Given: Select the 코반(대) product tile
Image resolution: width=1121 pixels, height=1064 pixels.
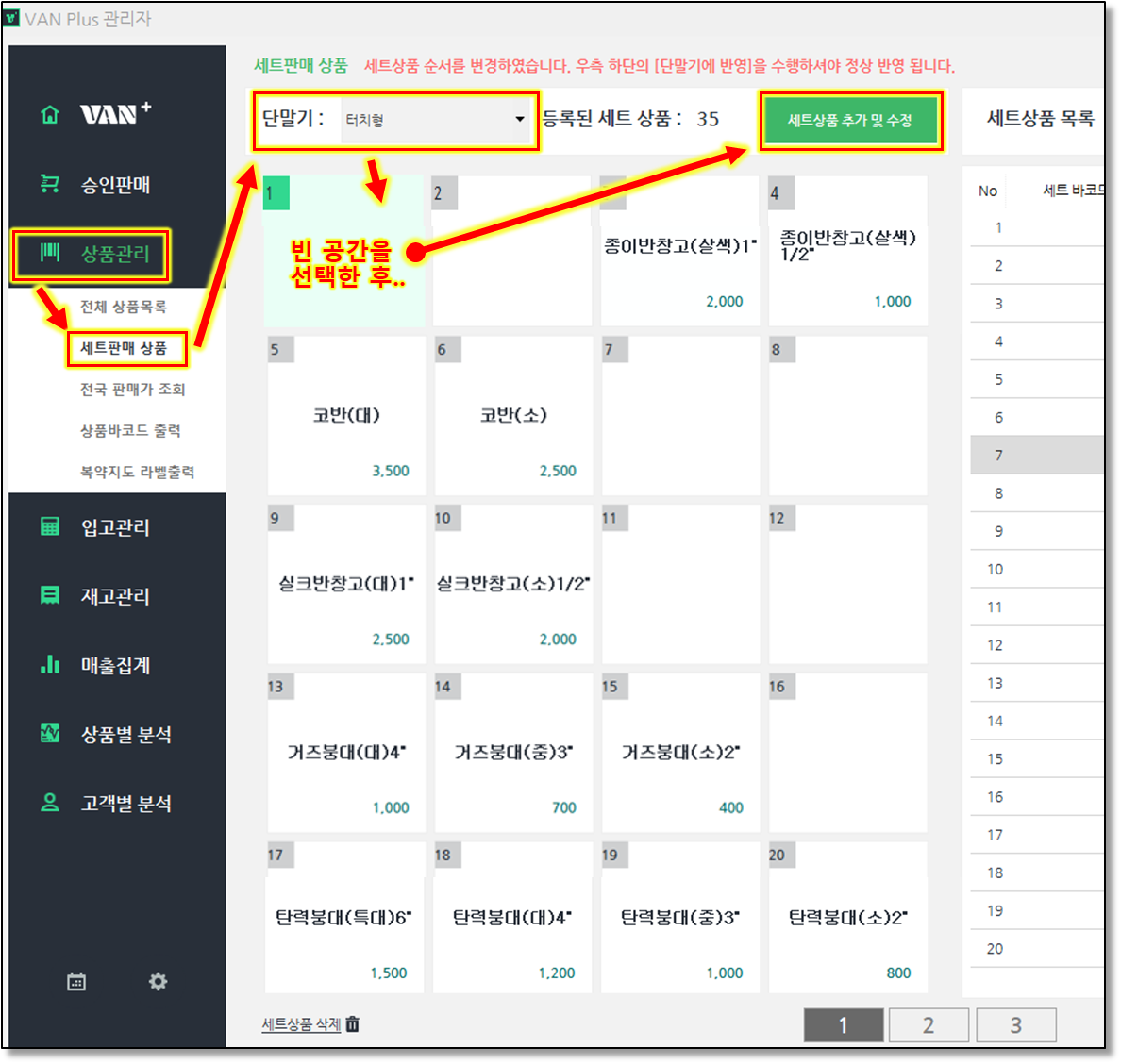Looking at the screenshot, I should point(346,416).
